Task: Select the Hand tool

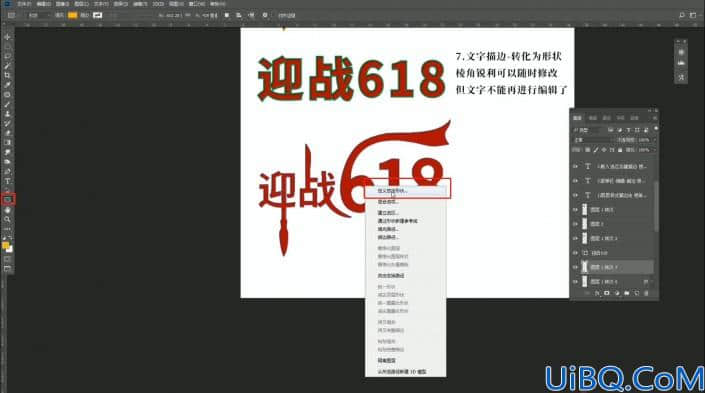Action: (x=7, y=210)
